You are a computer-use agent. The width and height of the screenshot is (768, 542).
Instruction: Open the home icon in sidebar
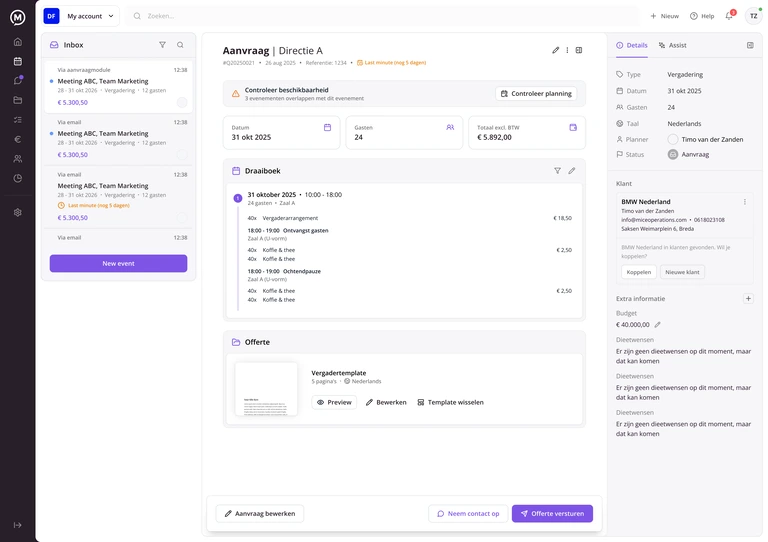pos(18,42)
